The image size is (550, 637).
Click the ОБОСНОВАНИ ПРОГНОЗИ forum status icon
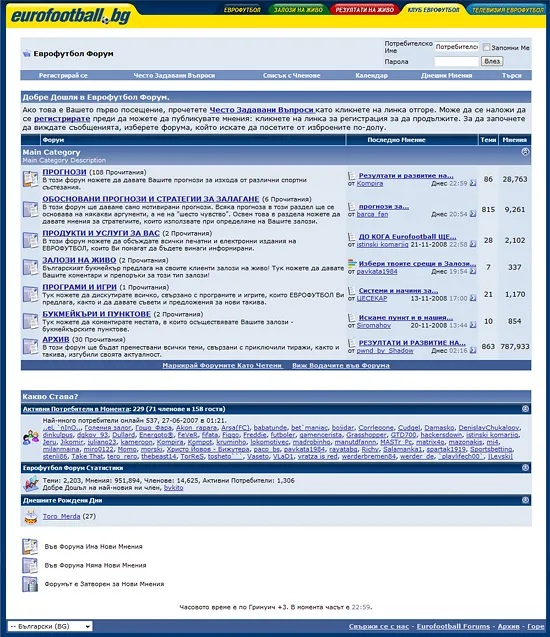point(30,209)
